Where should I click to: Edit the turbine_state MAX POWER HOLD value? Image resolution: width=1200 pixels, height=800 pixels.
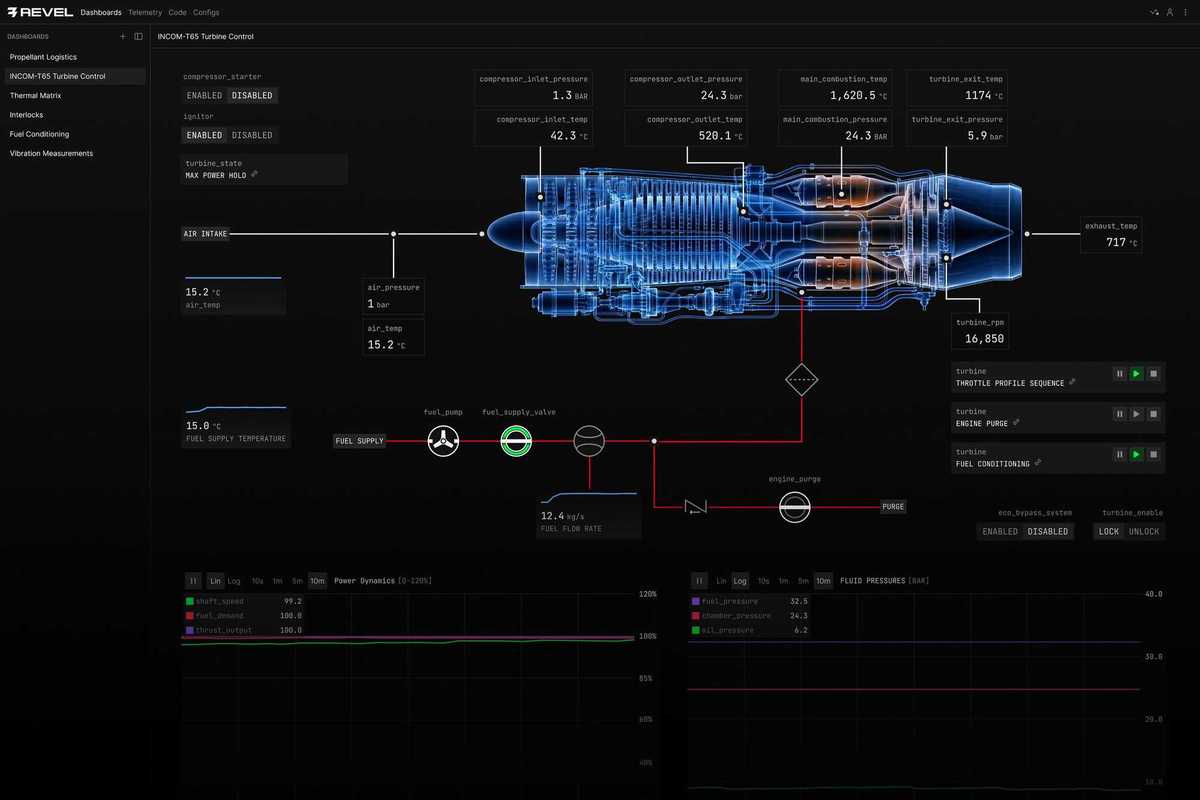coord(255,175)
